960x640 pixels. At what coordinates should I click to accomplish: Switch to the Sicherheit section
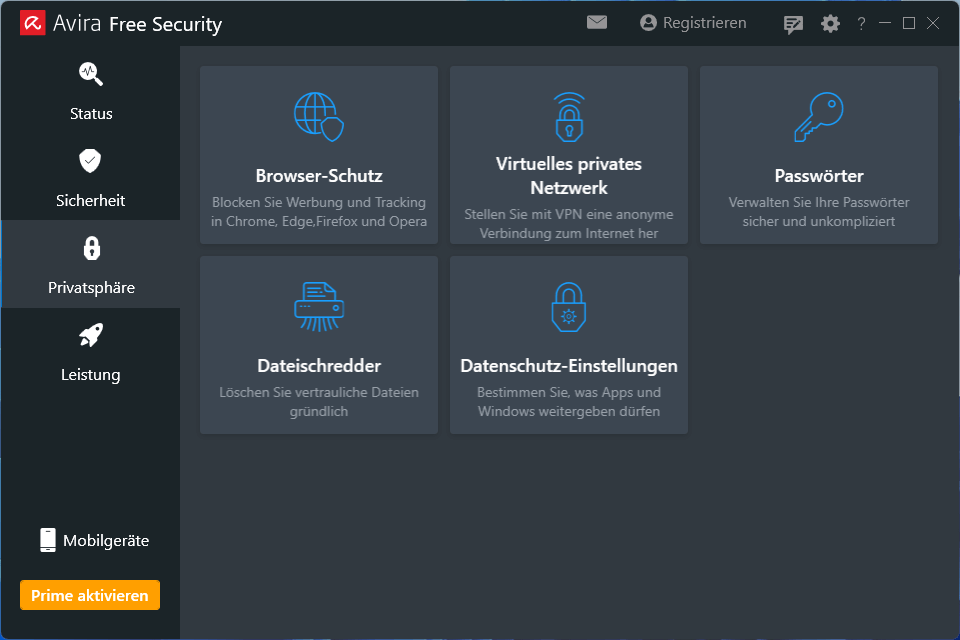pos(91,178)
